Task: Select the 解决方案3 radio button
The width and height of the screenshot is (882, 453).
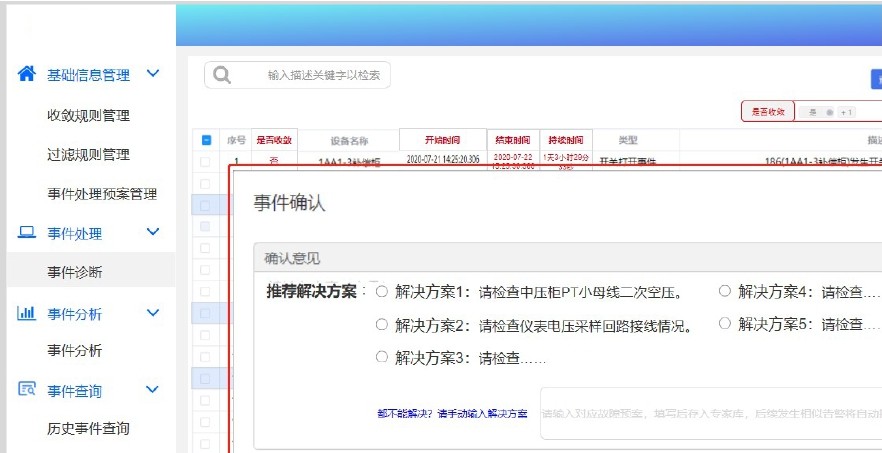Action: point(381,357)
